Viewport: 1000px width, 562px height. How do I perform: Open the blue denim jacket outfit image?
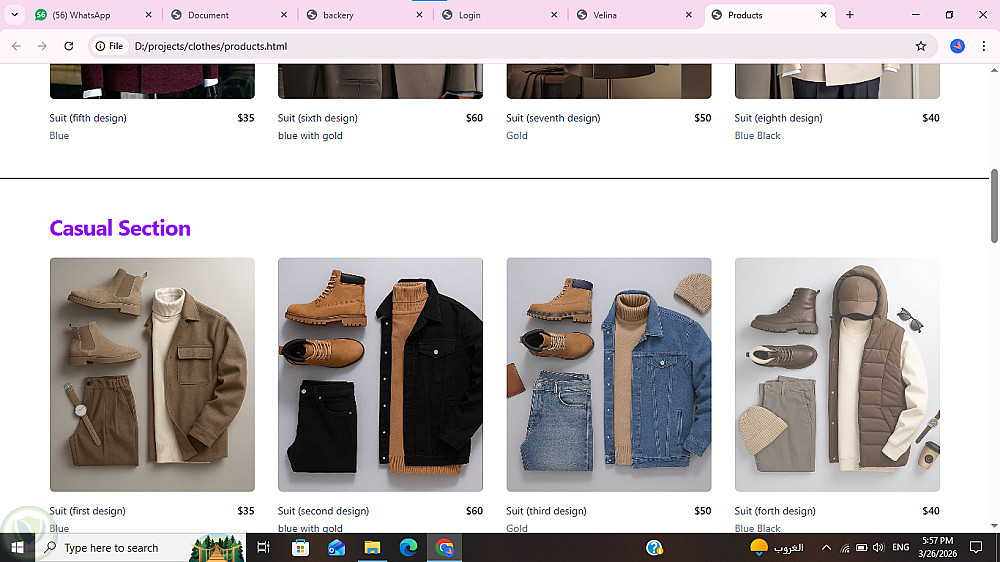click(609, 374)
